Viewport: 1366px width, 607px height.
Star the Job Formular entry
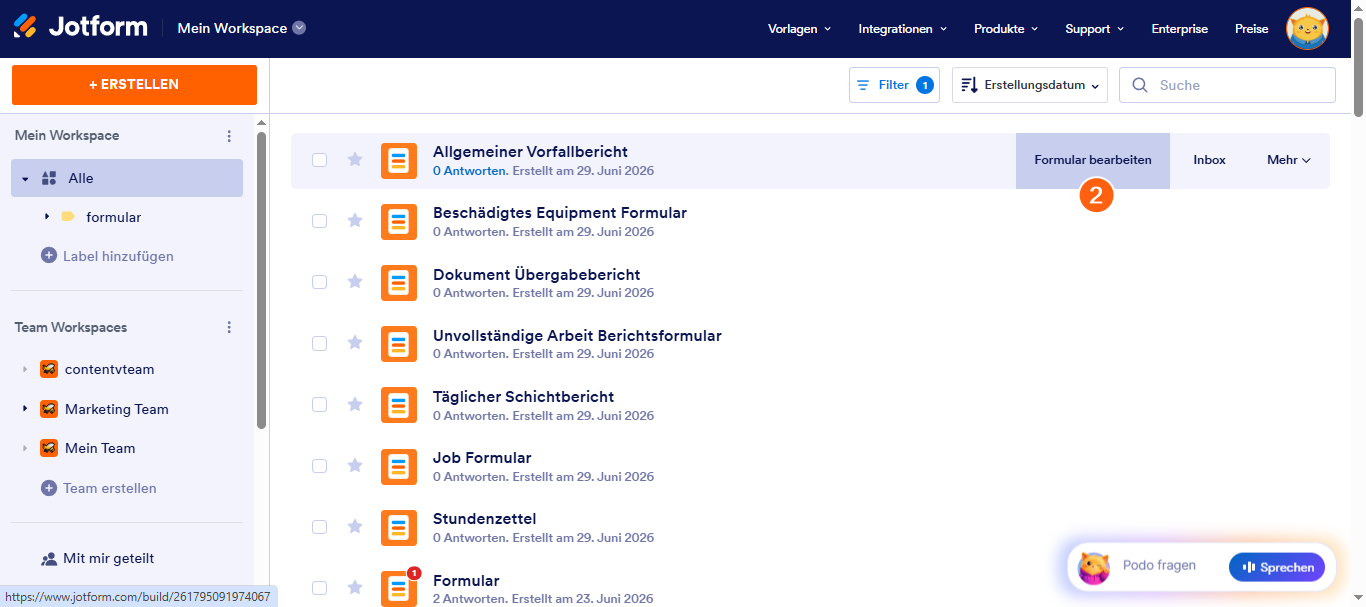[355, 465]
